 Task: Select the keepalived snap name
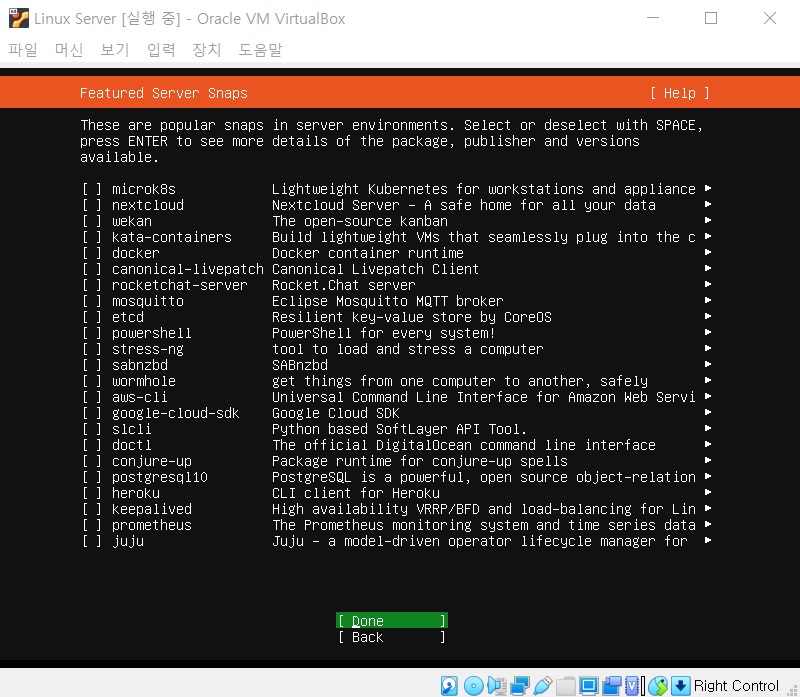[x=152, y=509]
